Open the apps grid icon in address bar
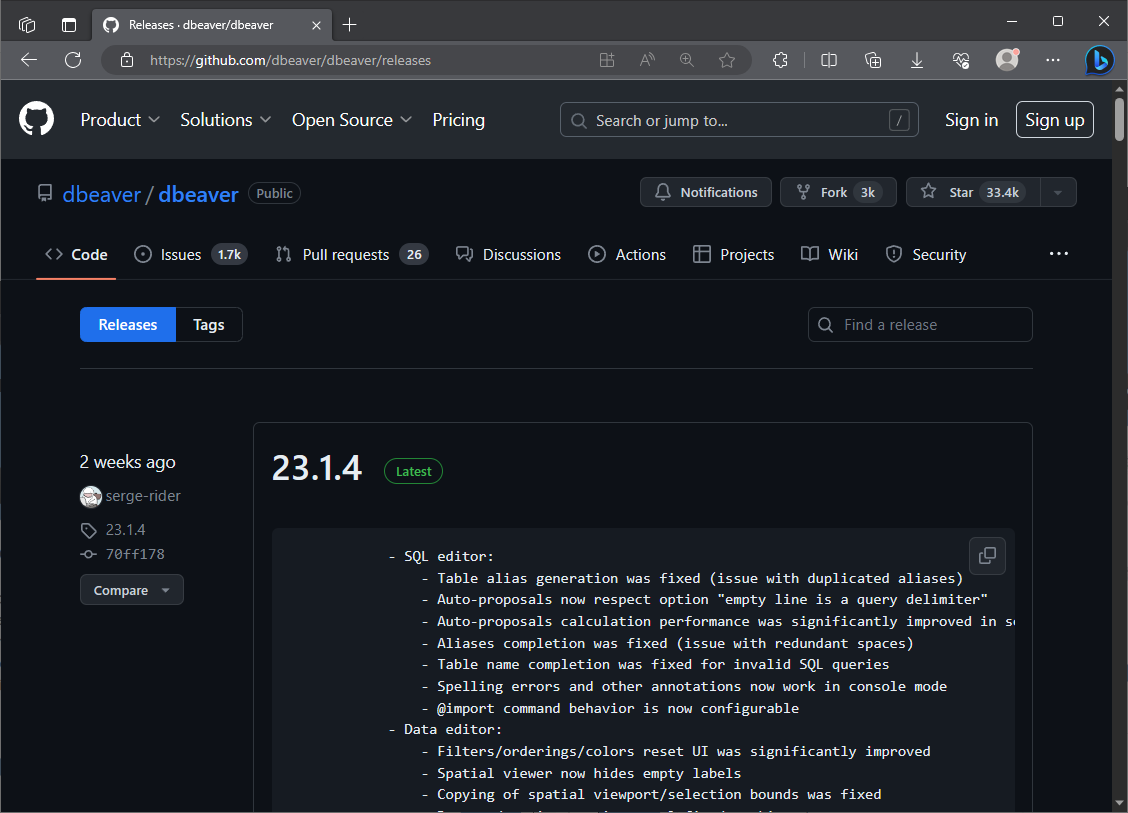 click(x=607, y=60)
